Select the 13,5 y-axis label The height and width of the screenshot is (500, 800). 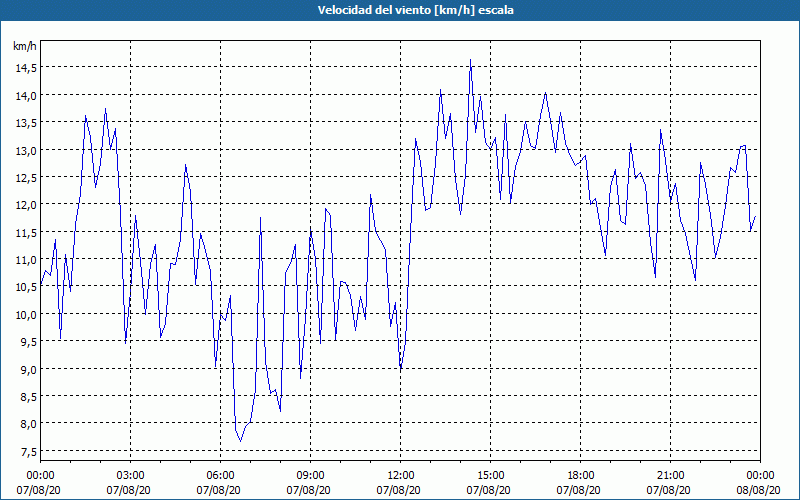(x=25, y=122)
